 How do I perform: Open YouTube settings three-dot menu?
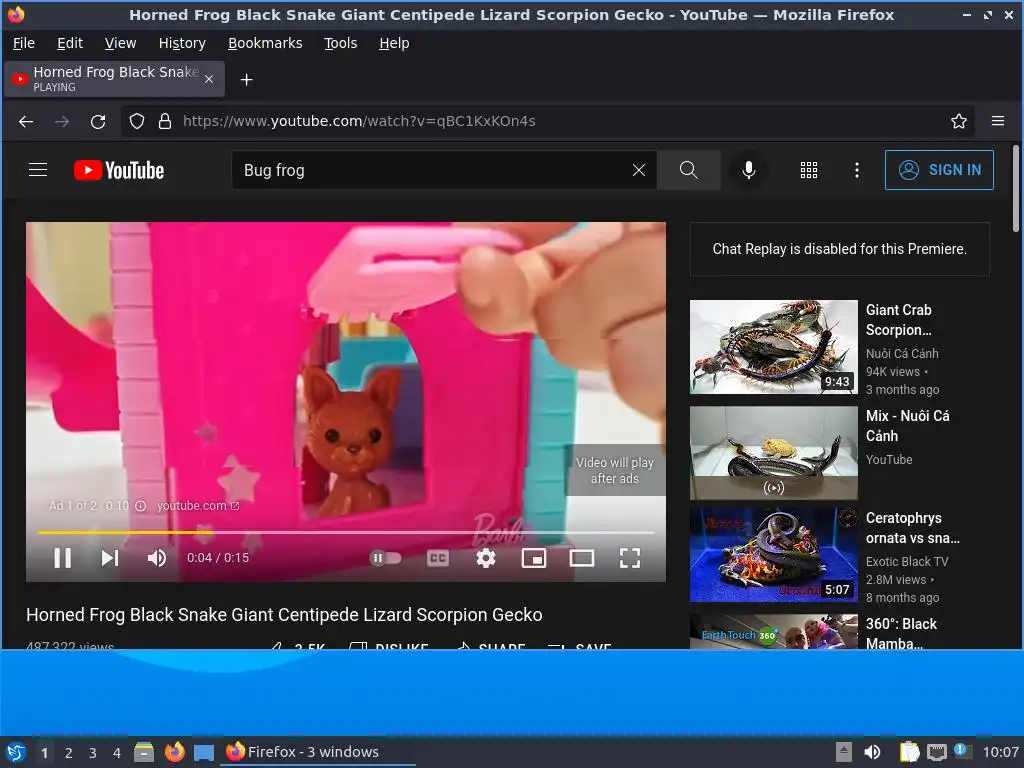[857, 170]
